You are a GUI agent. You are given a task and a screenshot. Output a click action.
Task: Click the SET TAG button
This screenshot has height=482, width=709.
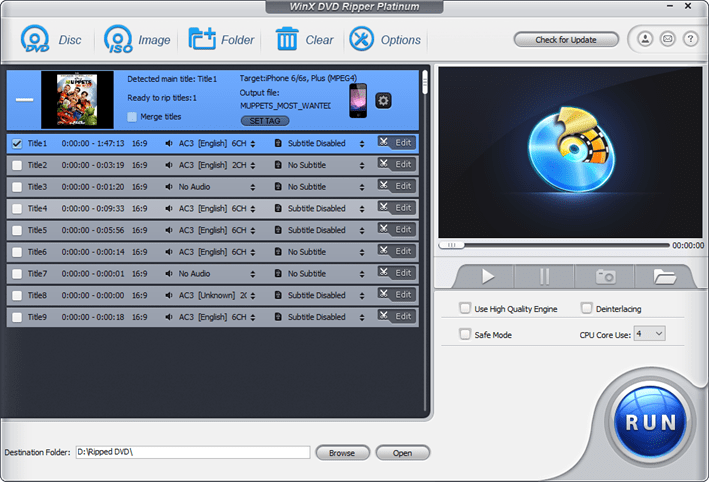[265, 121]
